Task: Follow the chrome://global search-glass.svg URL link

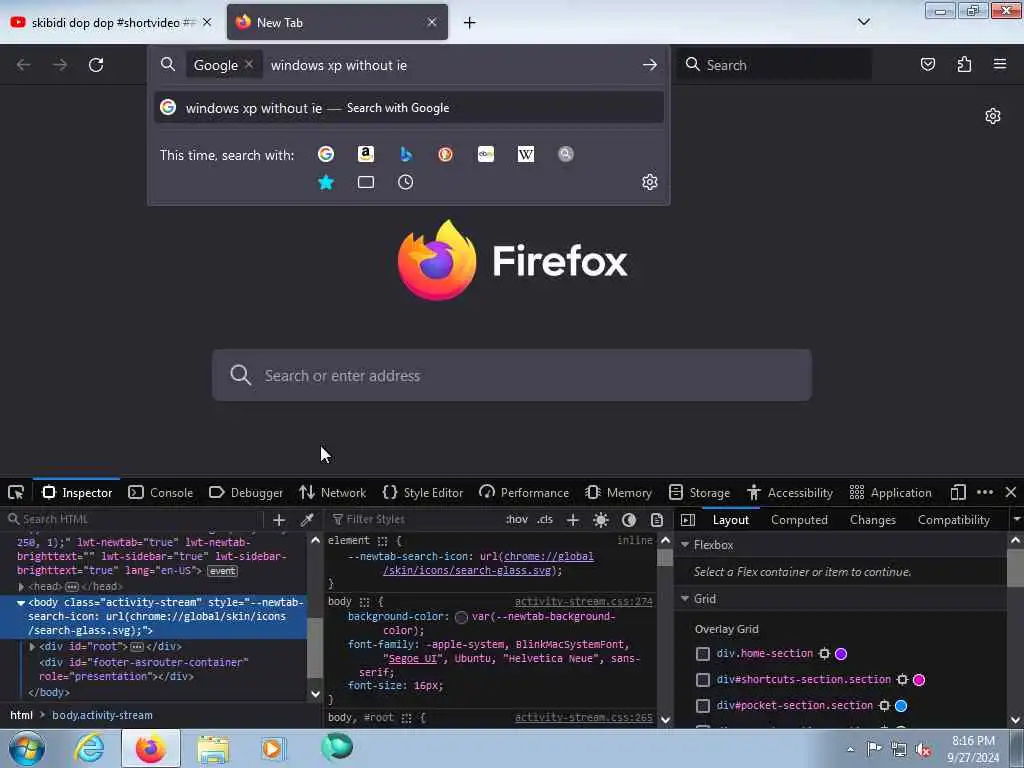Action: coord(488,564)
